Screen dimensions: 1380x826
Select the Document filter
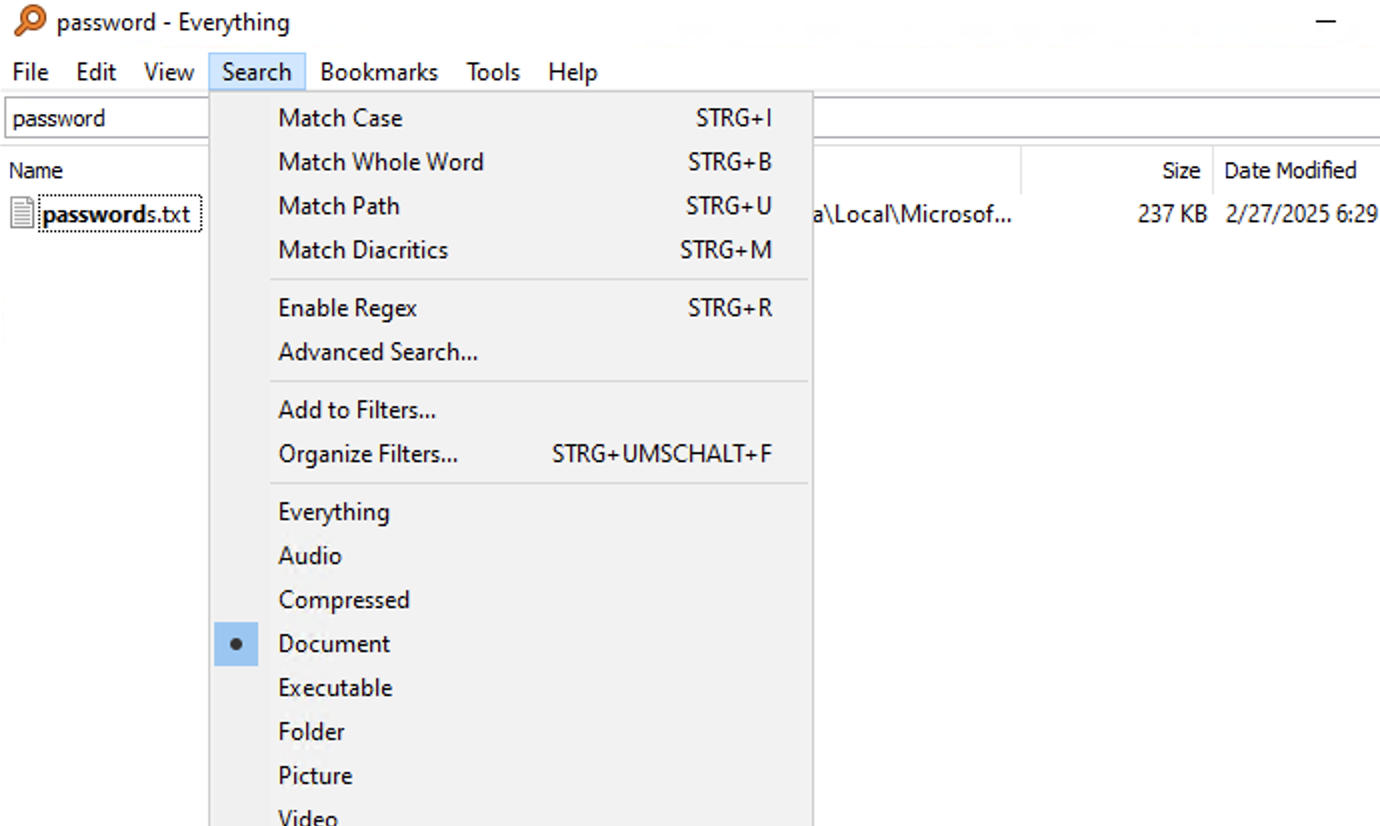tap(511, 644)
